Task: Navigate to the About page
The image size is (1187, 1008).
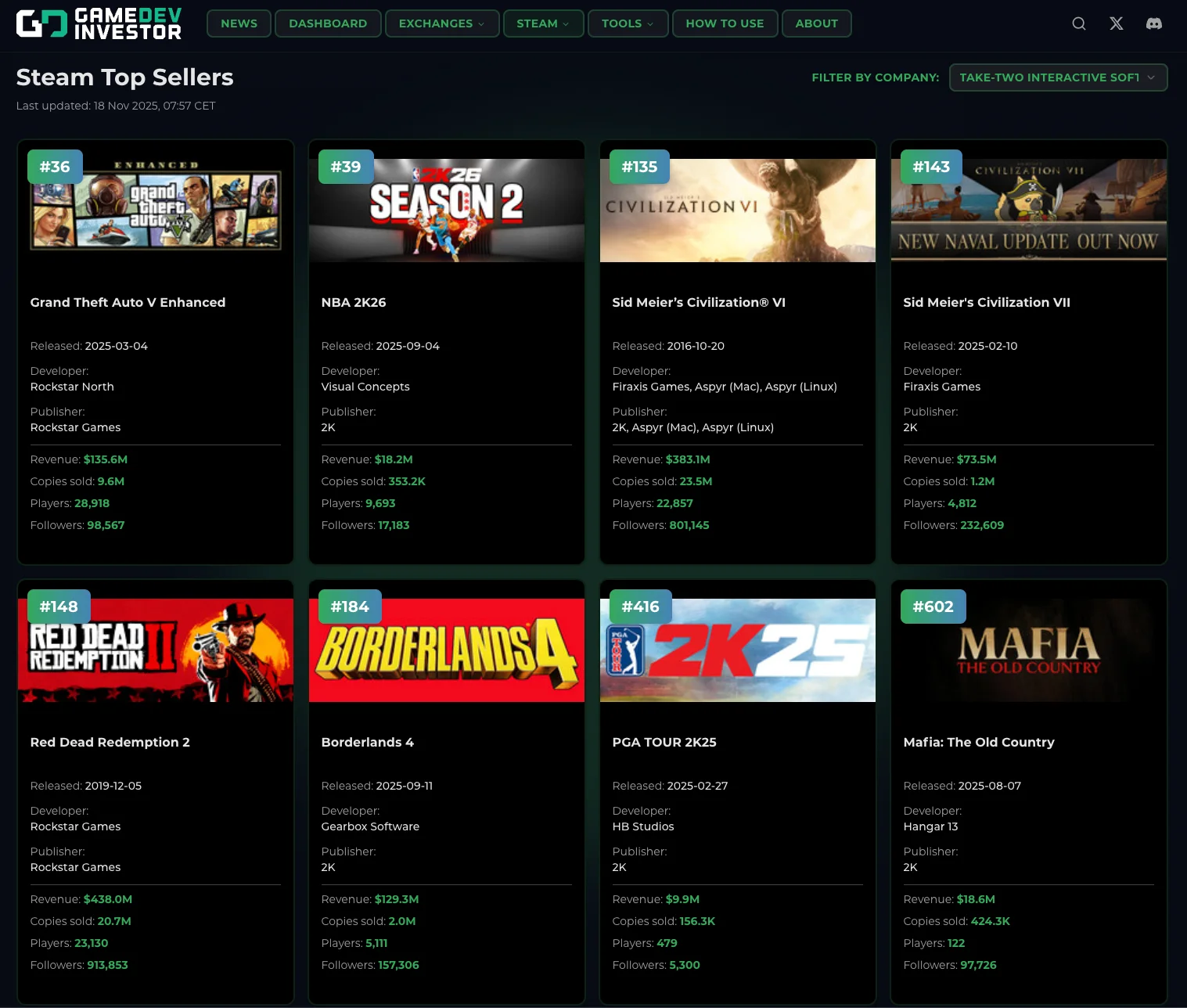Action: pyautogui.click(x=816, y=23)
